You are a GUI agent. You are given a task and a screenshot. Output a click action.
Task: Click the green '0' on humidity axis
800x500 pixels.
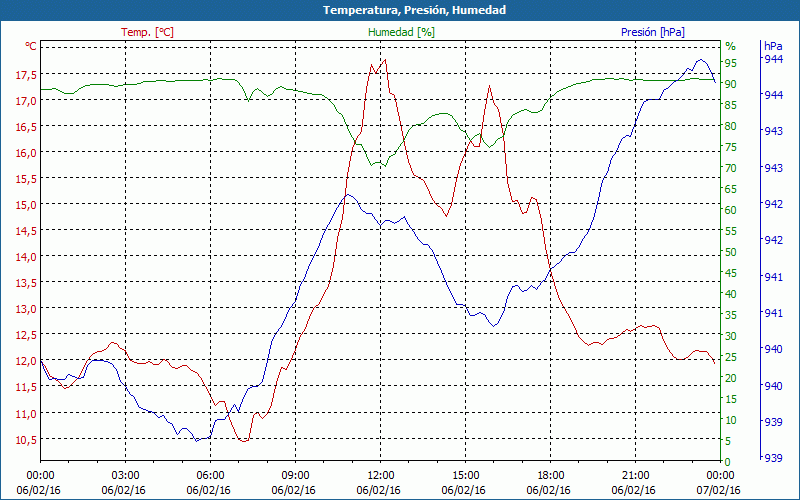pyautogui.click(x=728, y=462)
